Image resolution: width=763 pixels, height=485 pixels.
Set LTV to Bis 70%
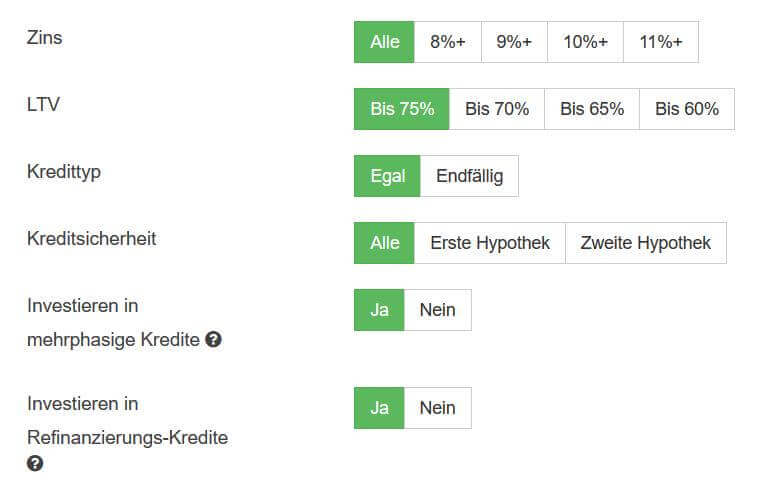(497, 109)
